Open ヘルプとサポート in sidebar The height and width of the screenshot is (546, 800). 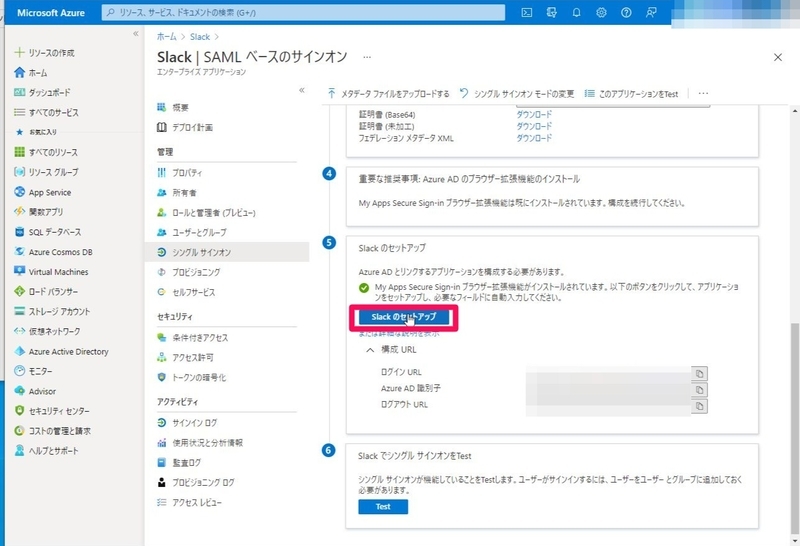point(46,451)
